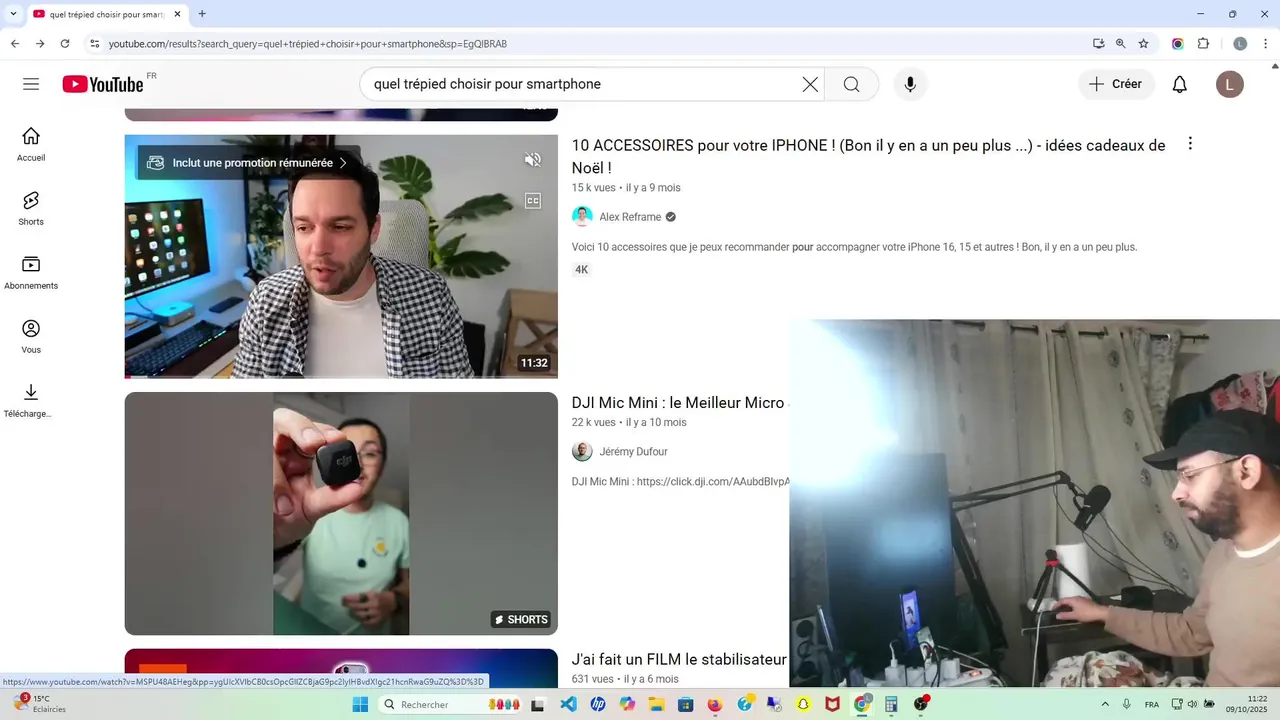Open a new Chrome tab

202,14
